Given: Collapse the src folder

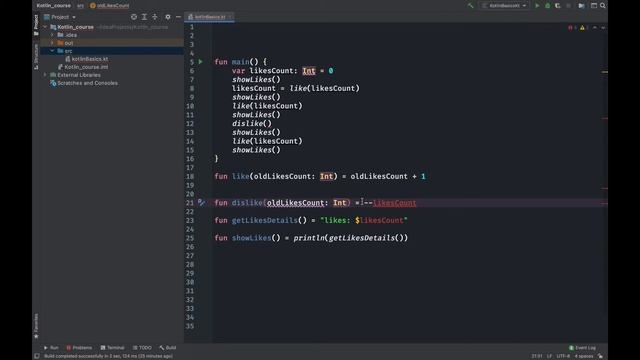Looking at the screenshot, I should click(x=52, y=51).
